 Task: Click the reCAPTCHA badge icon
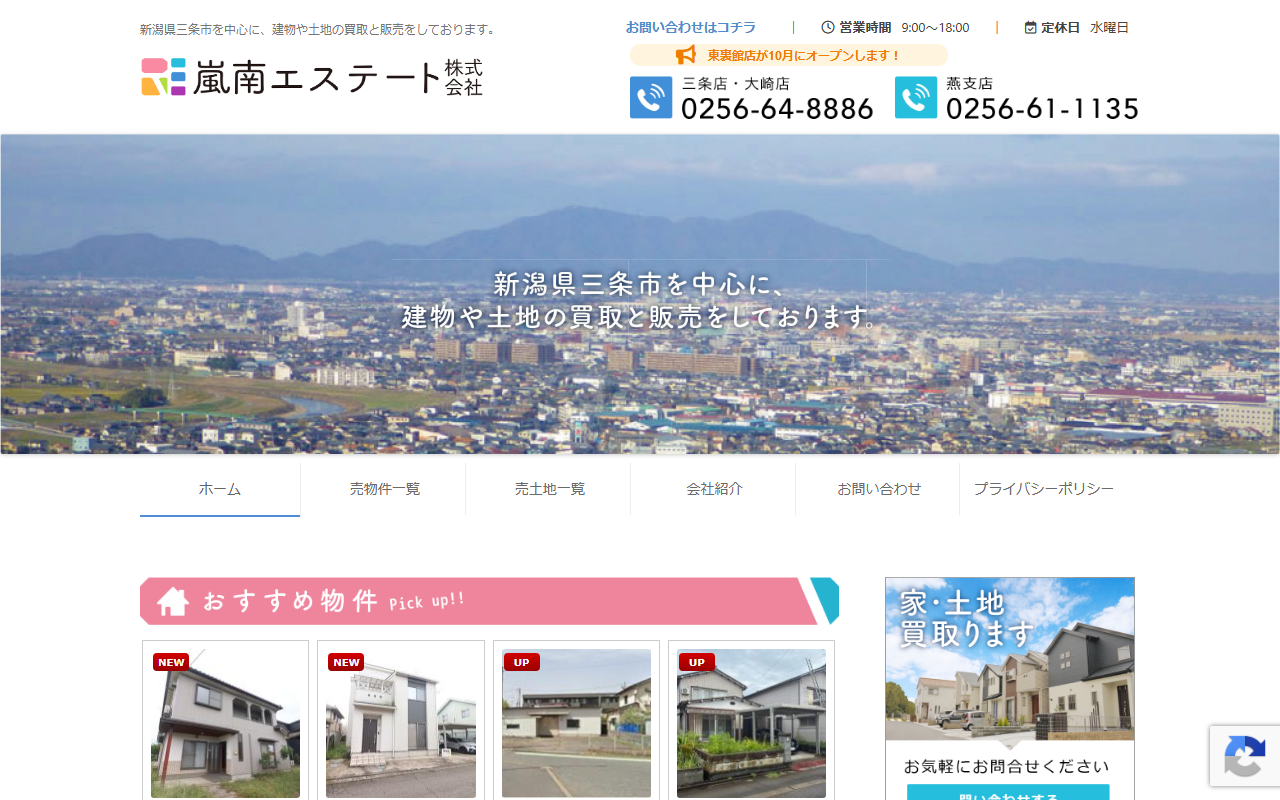click(1244, 756)
